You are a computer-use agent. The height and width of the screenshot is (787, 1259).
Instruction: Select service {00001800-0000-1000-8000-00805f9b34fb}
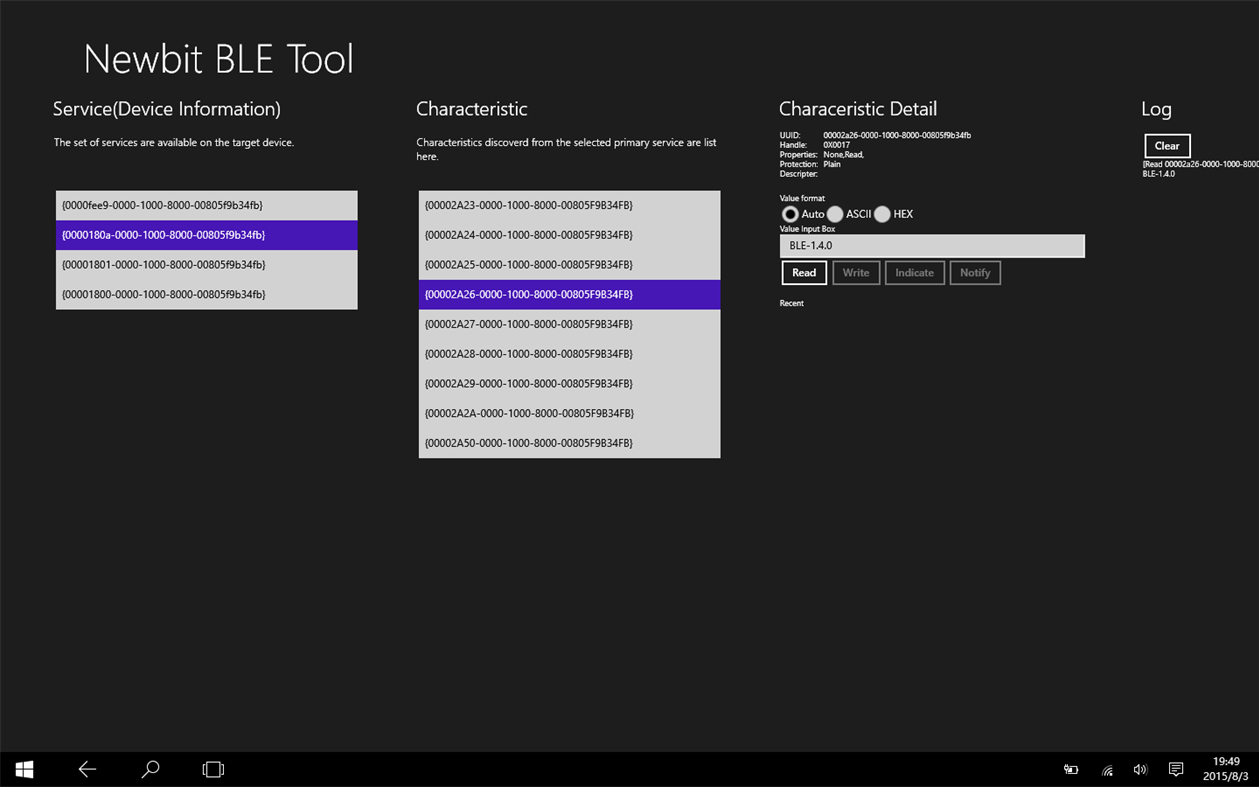[206, 294]
